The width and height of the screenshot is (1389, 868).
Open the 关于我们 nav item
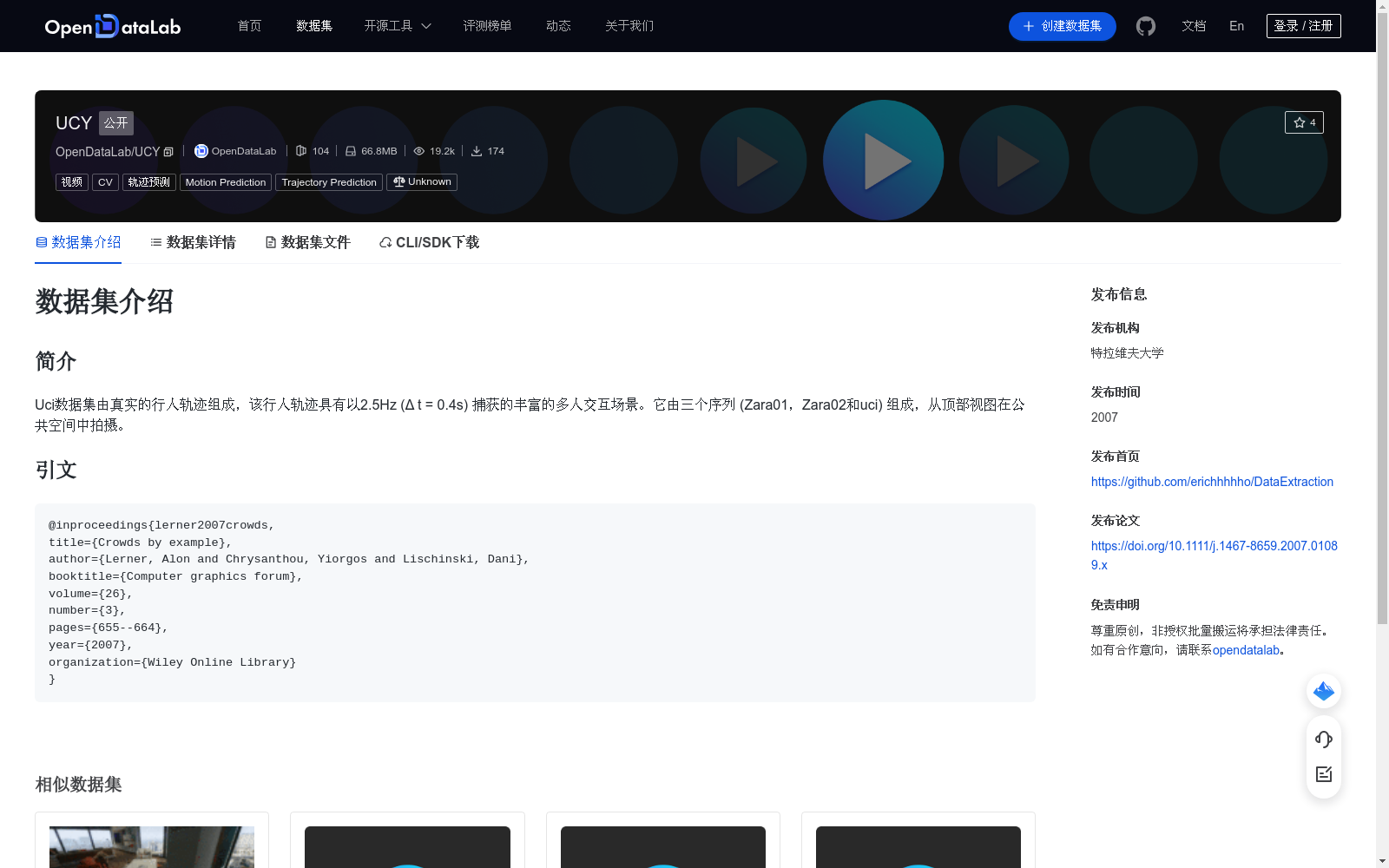click(x=629, y=26)
